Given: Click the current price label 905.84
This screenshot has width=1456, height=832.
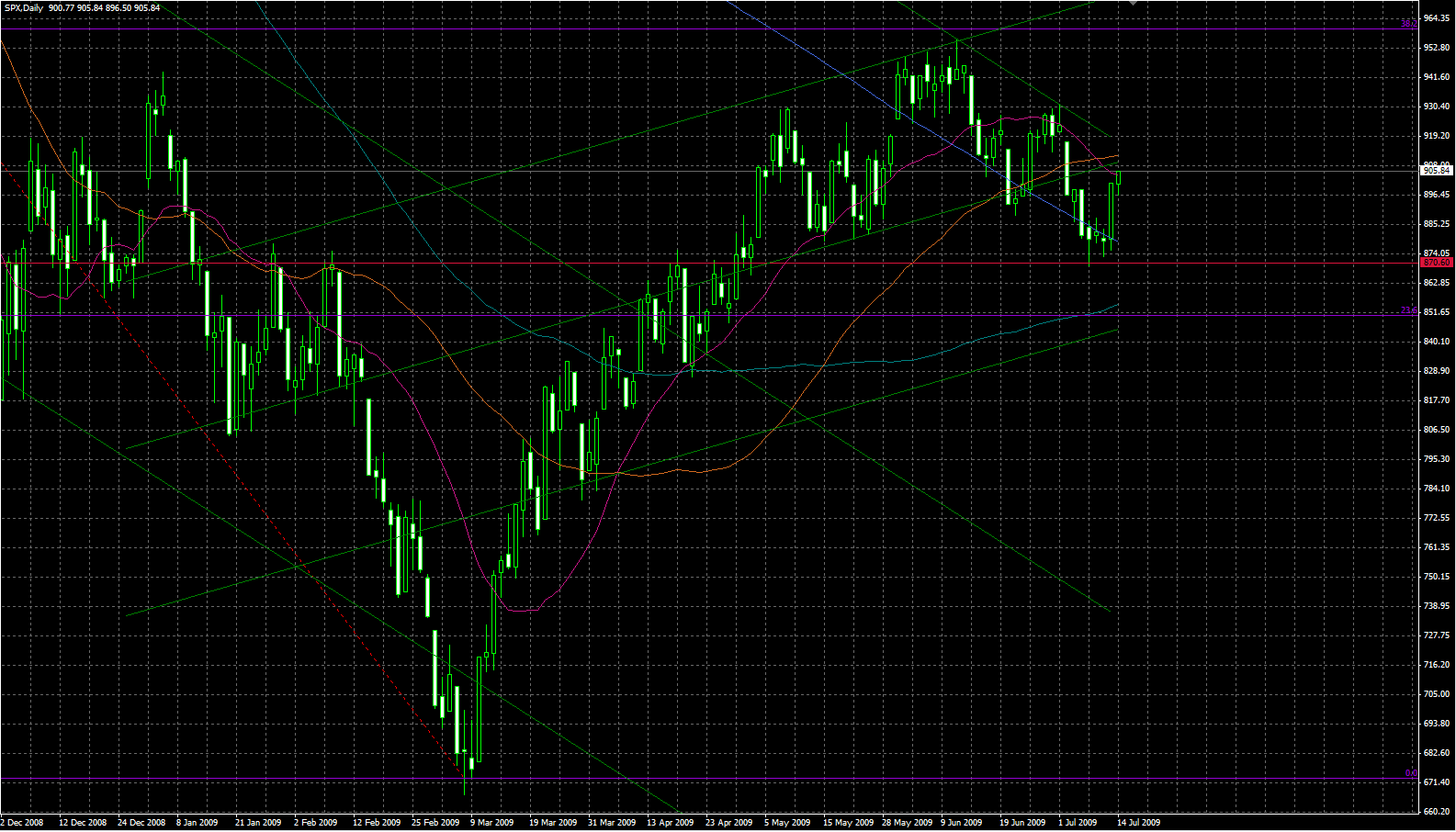Looking at the screenshot, I should coord(1436,171).
